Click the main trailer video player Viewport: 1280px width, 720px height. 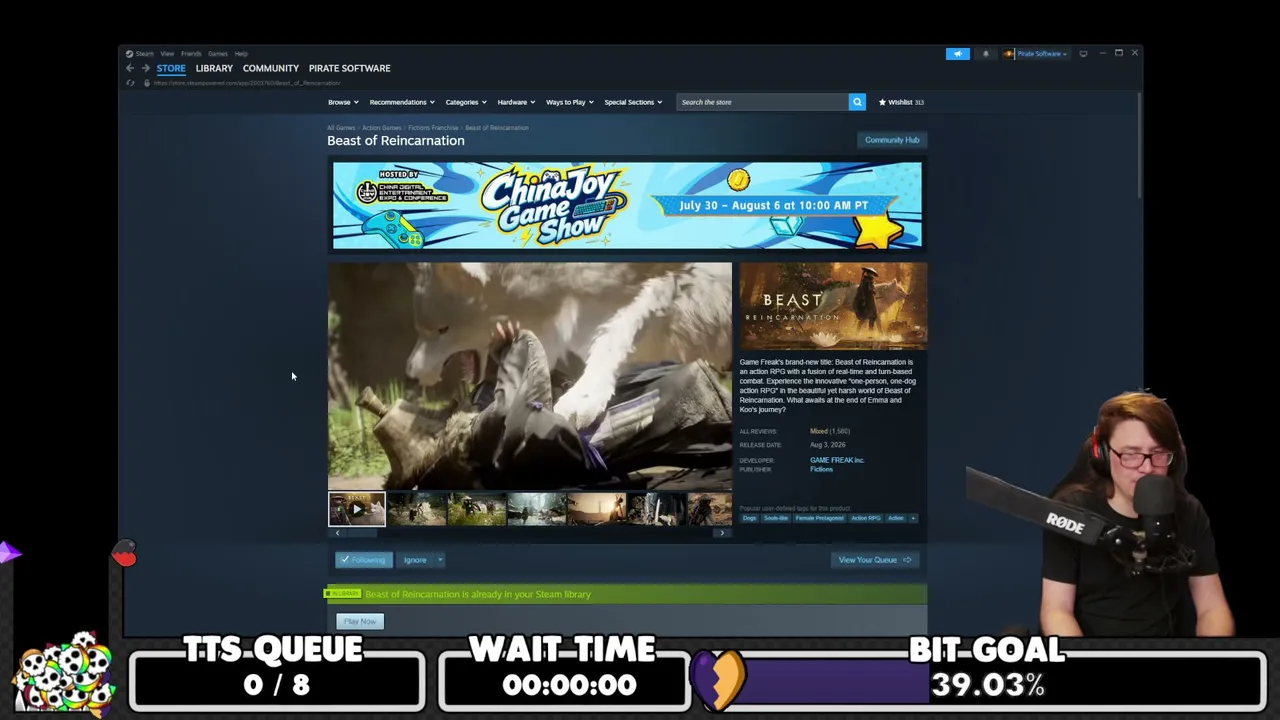click(x=530, y=376)
